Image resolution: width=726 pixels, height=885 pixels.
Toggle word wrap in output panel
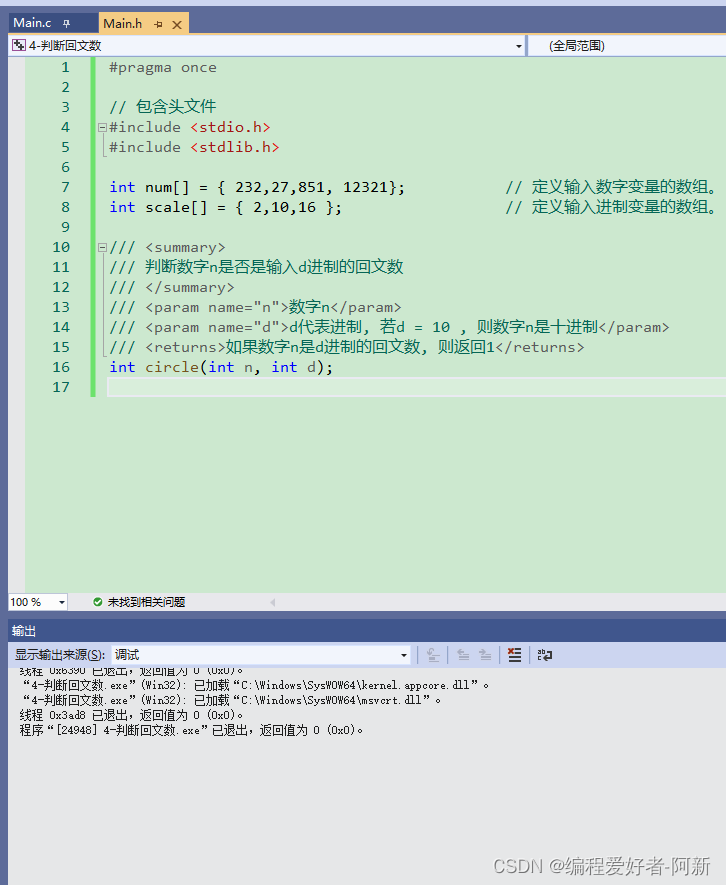(x=545, y=655)
